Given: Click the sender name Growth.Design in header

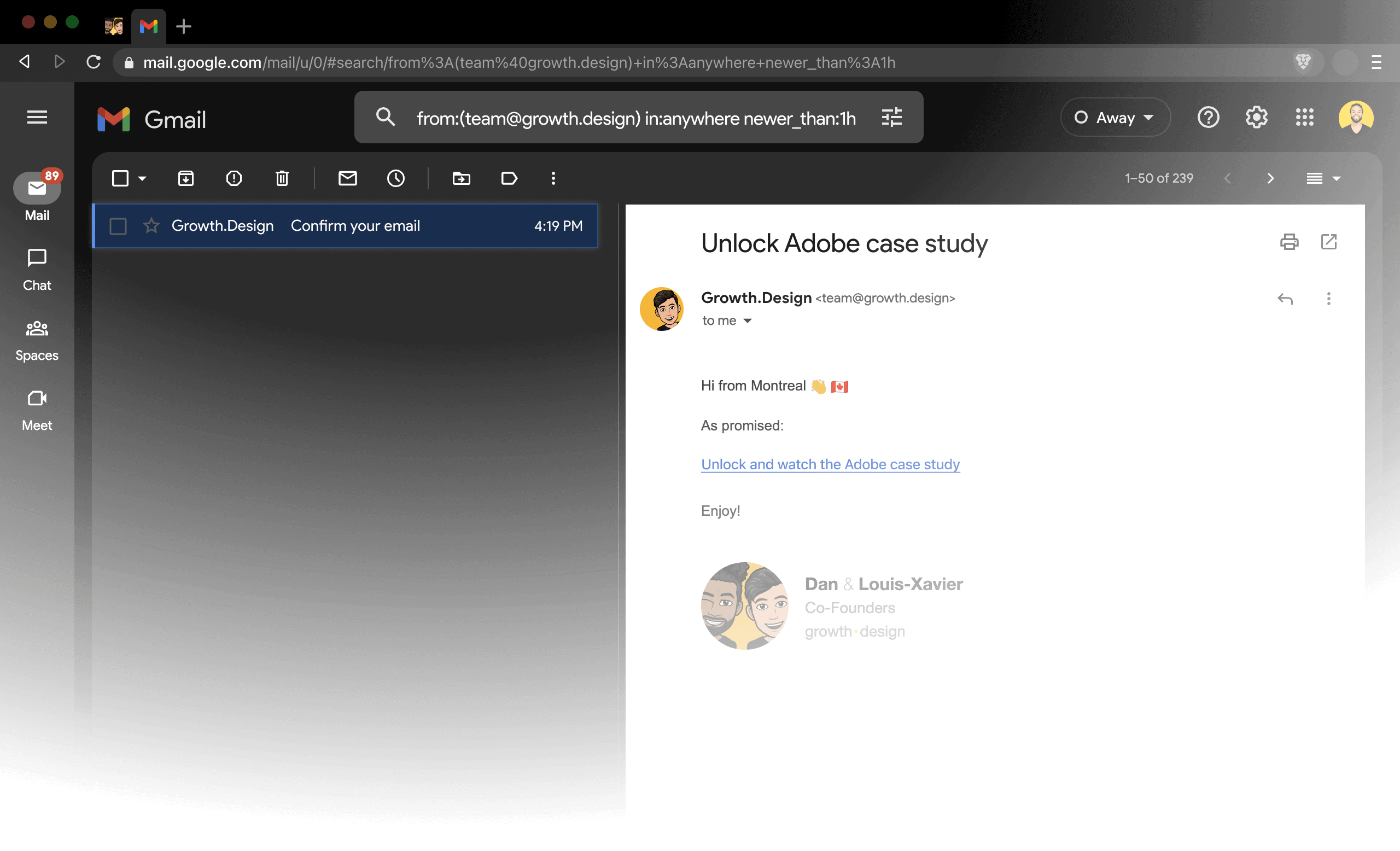Looking at the screenshot, I should (x=756, y=298).
